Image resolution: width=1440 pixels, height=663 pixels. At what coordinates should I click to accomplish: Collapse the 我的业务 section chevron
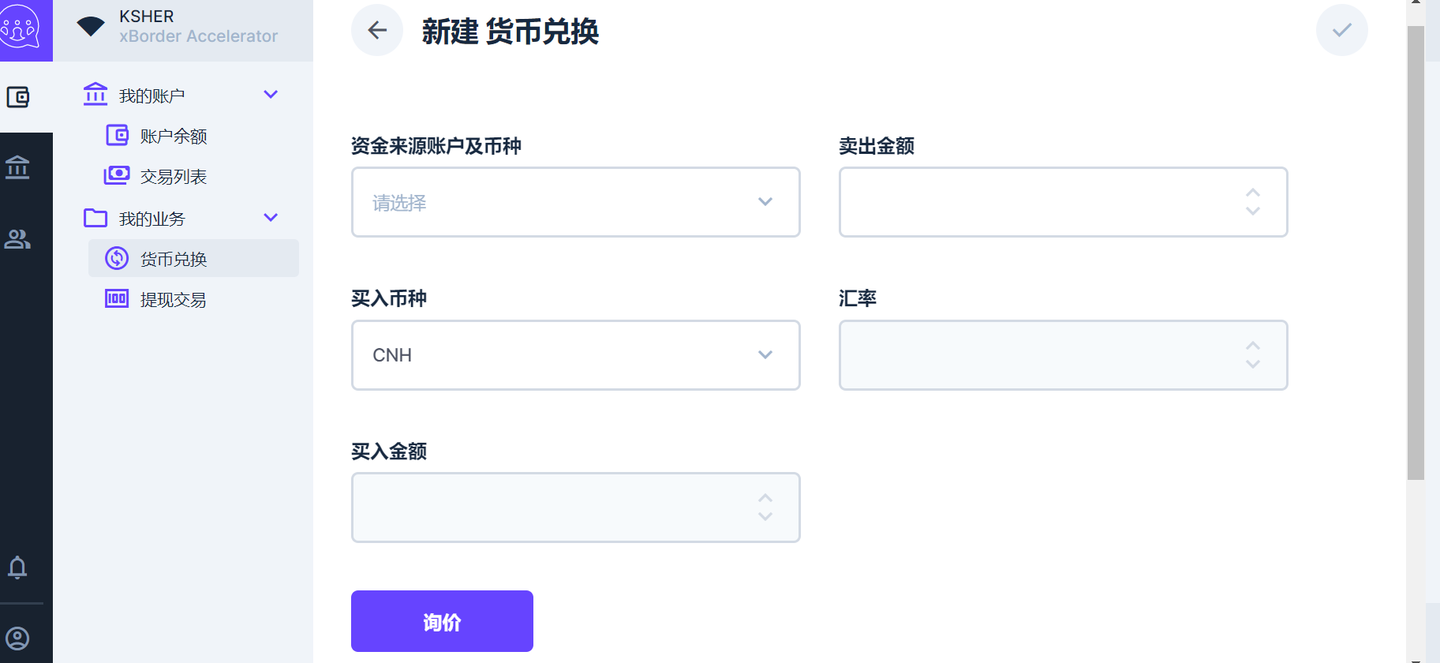(270, 217)
